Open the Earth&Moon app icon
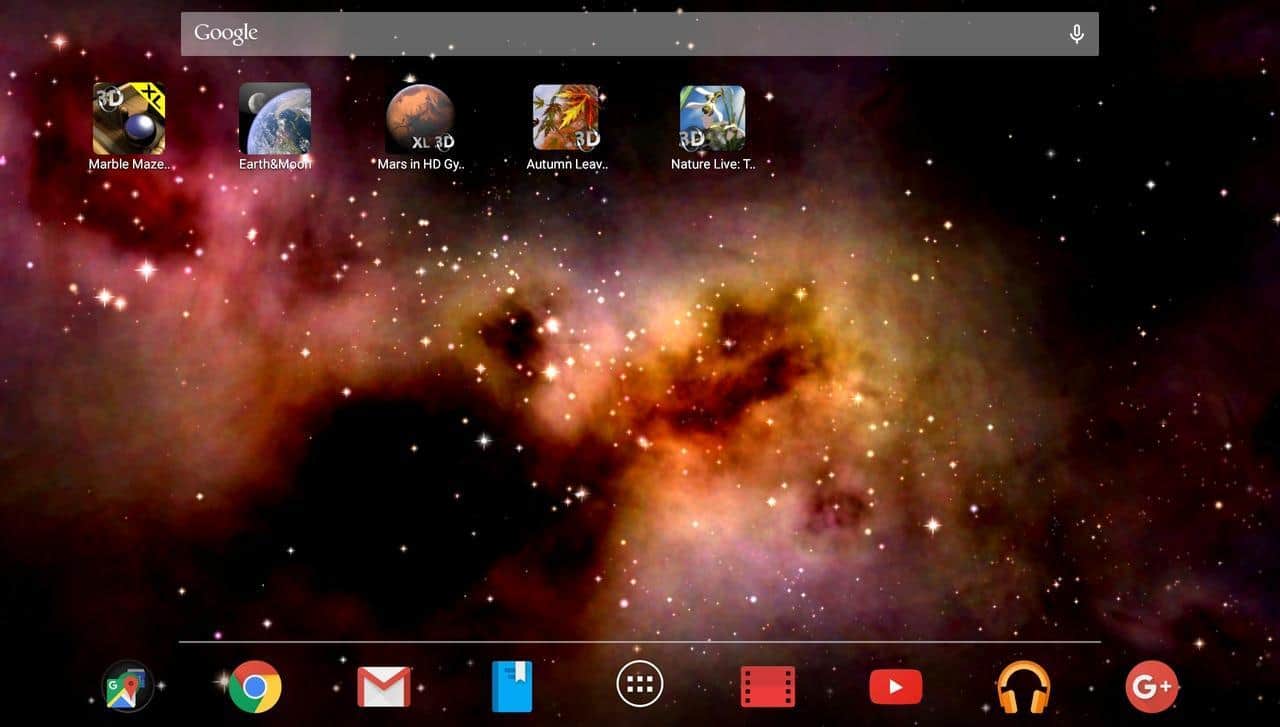 (x=275, y=118)
